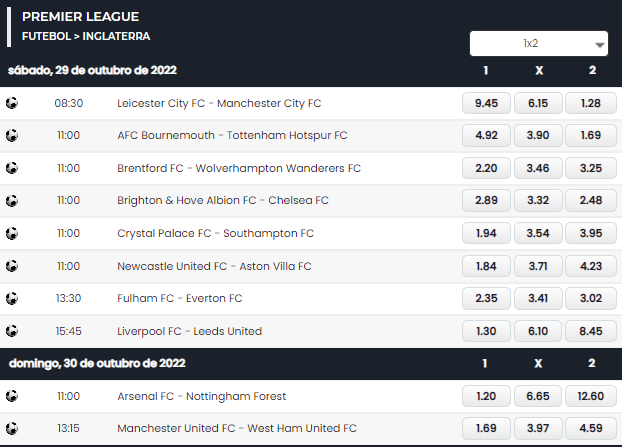Click soccer ball icon beside AFC Bournemouth match
Image resolution: width=622 pixels, height=447 pixels.
point(12,136)
